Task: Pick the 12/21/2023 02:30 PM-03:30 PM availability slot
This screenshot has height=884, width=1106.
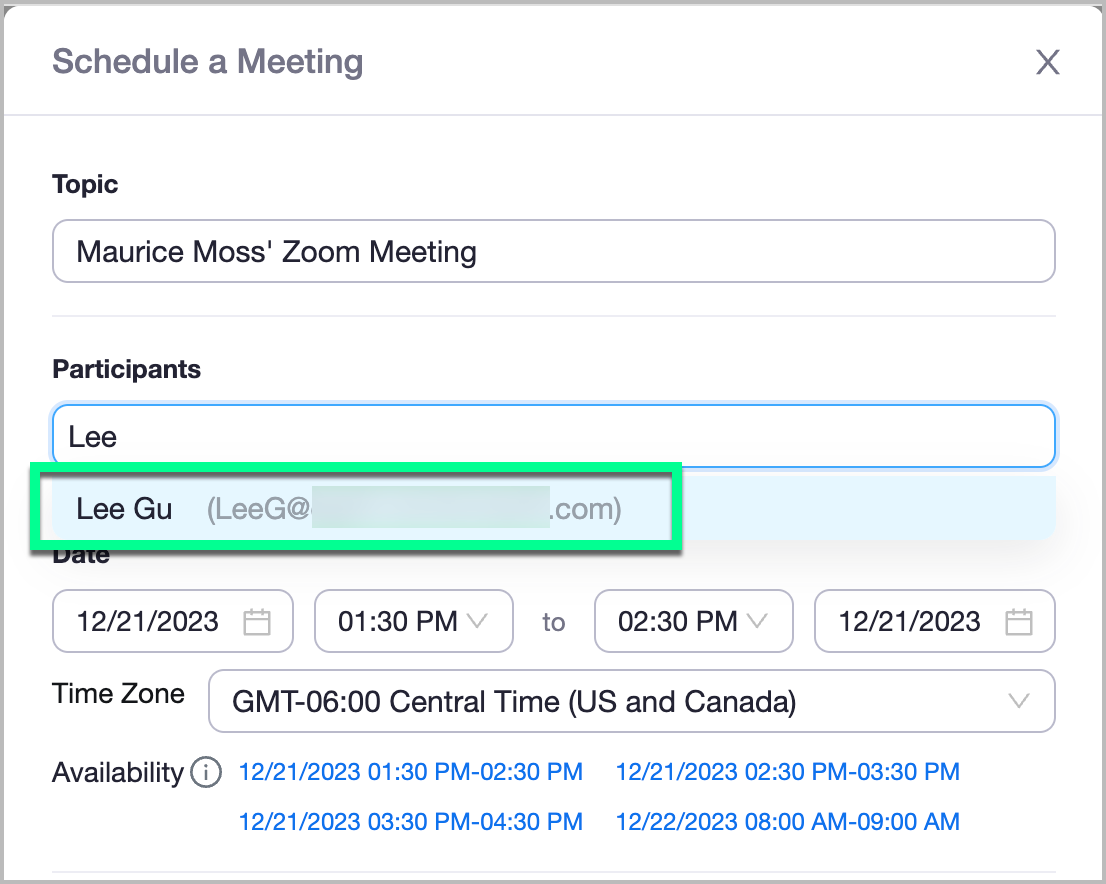Action: (x=787, y=772)
